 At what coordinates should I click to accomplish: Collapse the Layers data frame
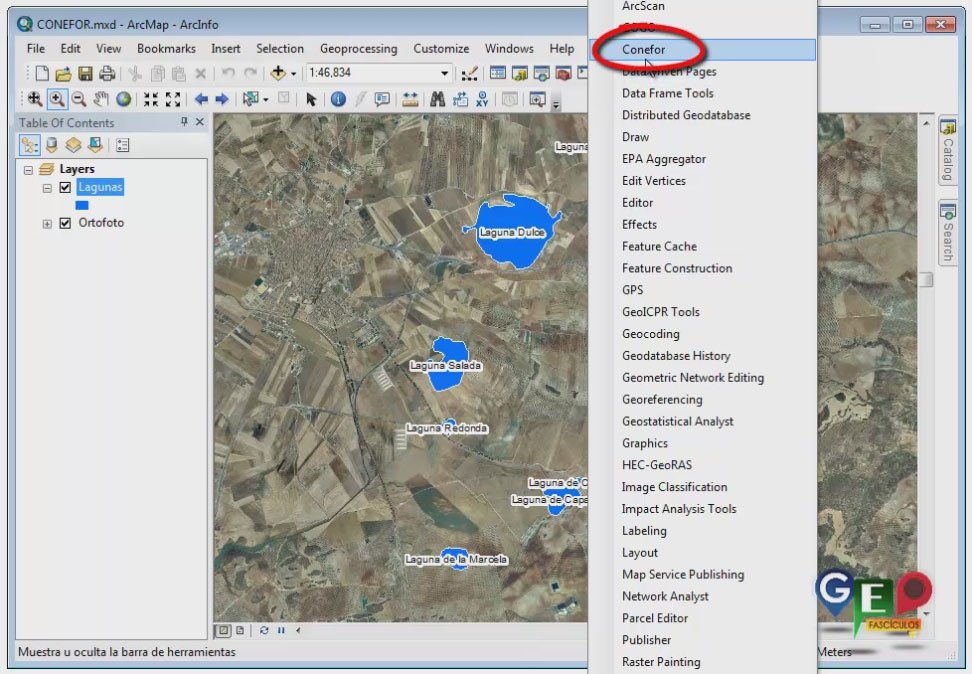click(x=28, y=169)
